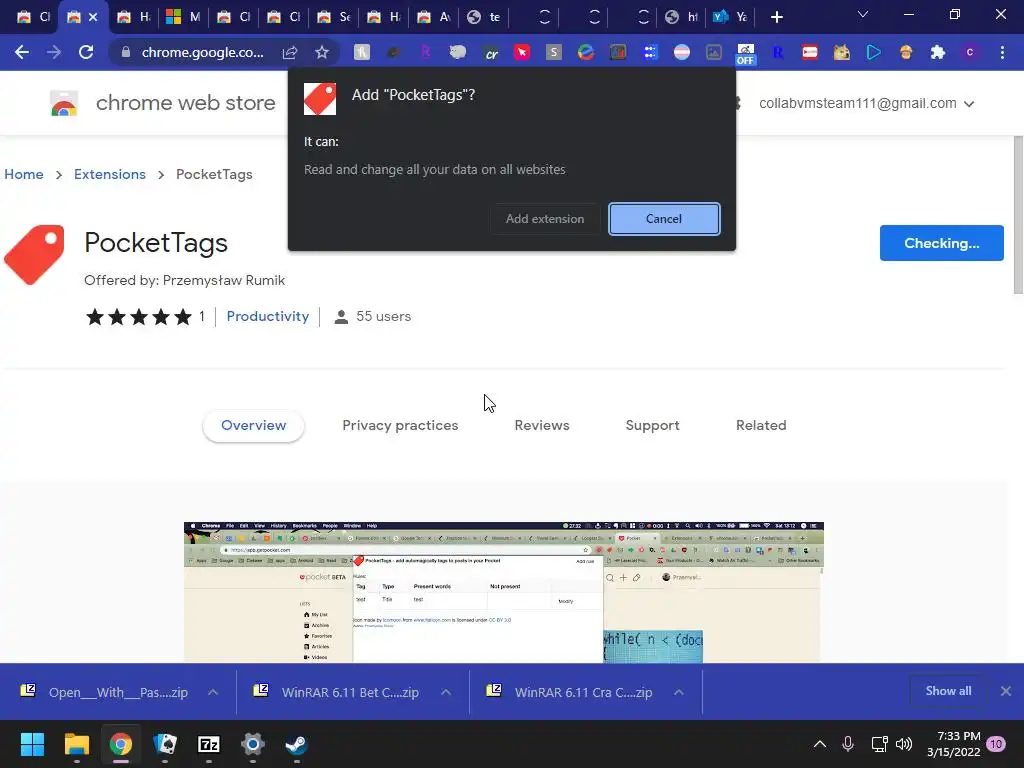
Task: Switch to the Microsoft 'M' tab
Action: 183,17
